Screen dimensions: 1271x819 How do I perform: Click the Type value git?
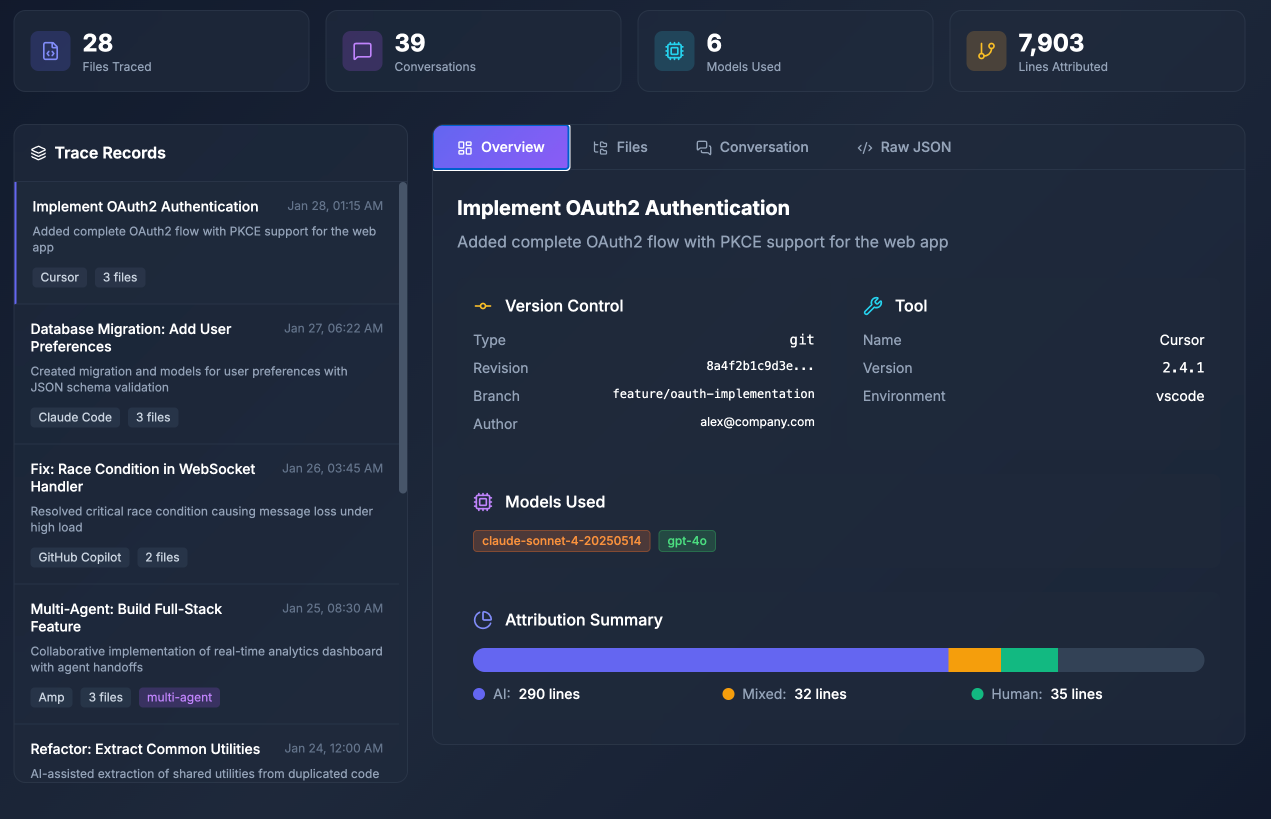pyautogui.click(x=802, y=340)
